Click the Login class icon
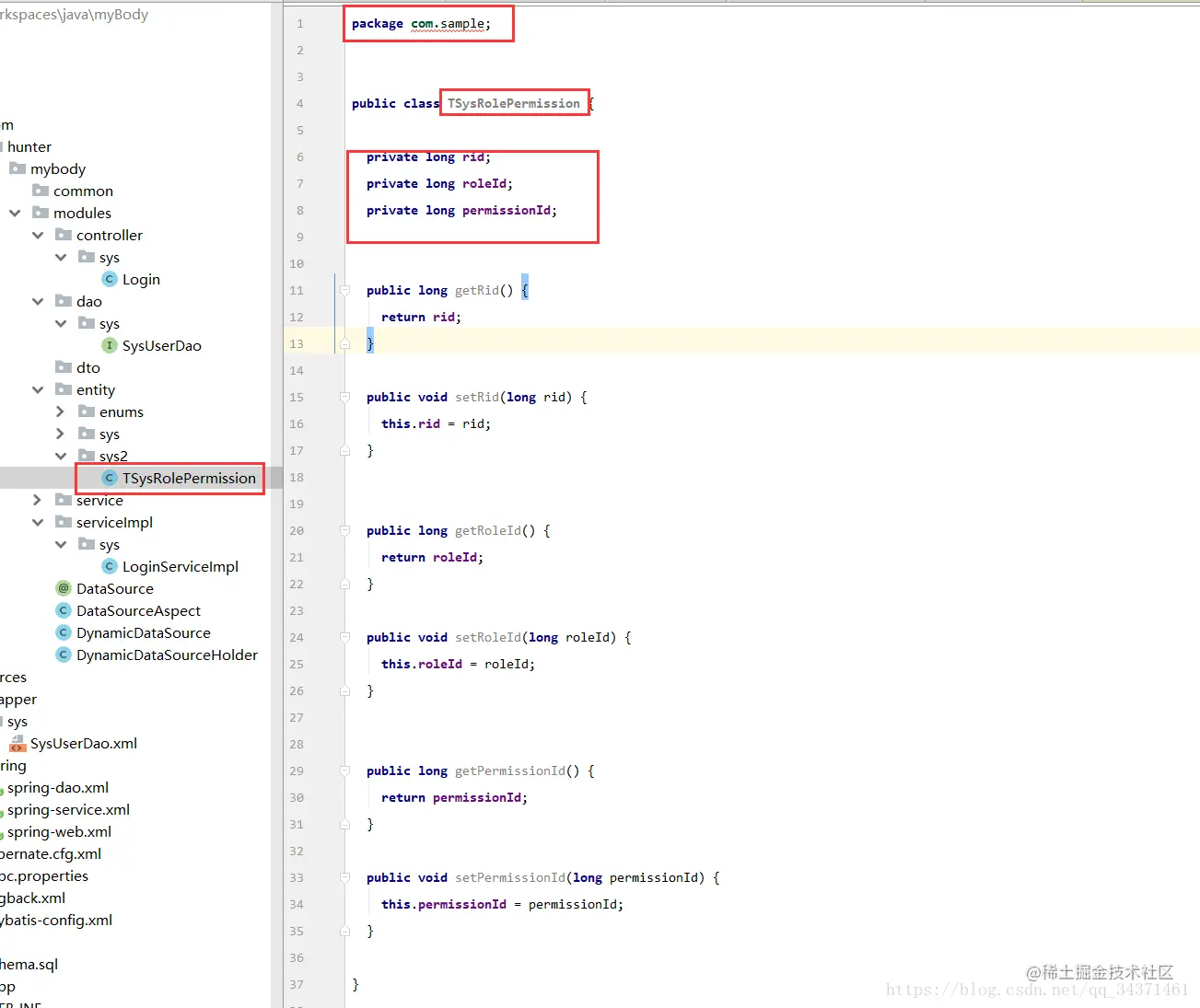The height and width of the screenshot is (1008, 1200). click(x=110, y=280)
